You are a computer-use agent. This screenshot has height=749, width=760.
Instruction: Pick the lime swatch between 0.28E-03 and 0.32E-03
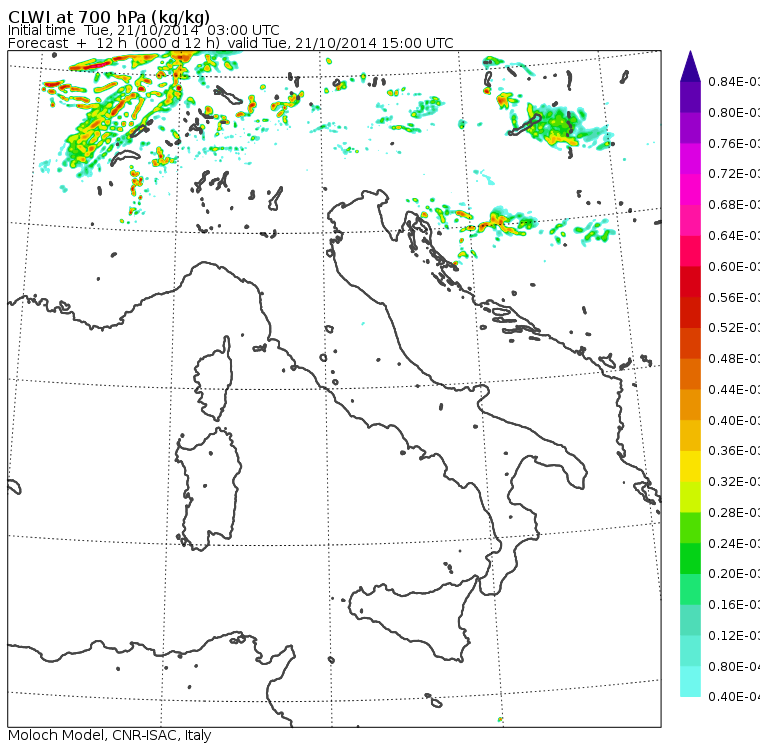pyautogui.click(x=690, y=497)
